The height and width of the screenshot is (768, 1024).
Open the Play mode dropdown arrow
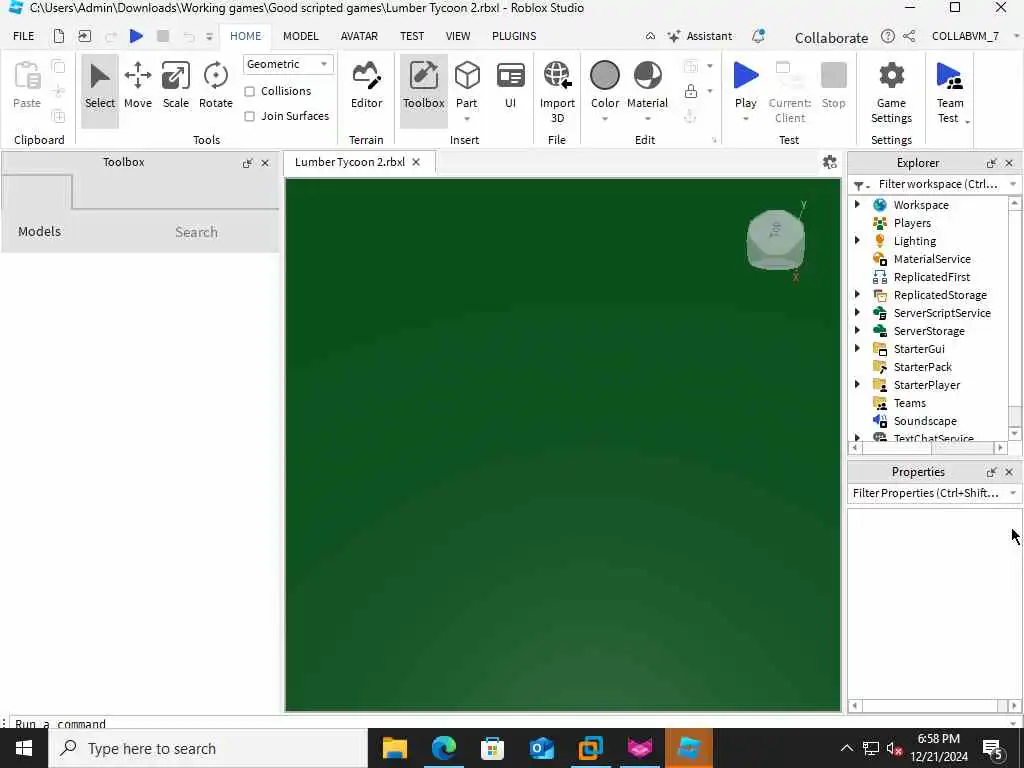pyautogui.click(x=745, y=119)
